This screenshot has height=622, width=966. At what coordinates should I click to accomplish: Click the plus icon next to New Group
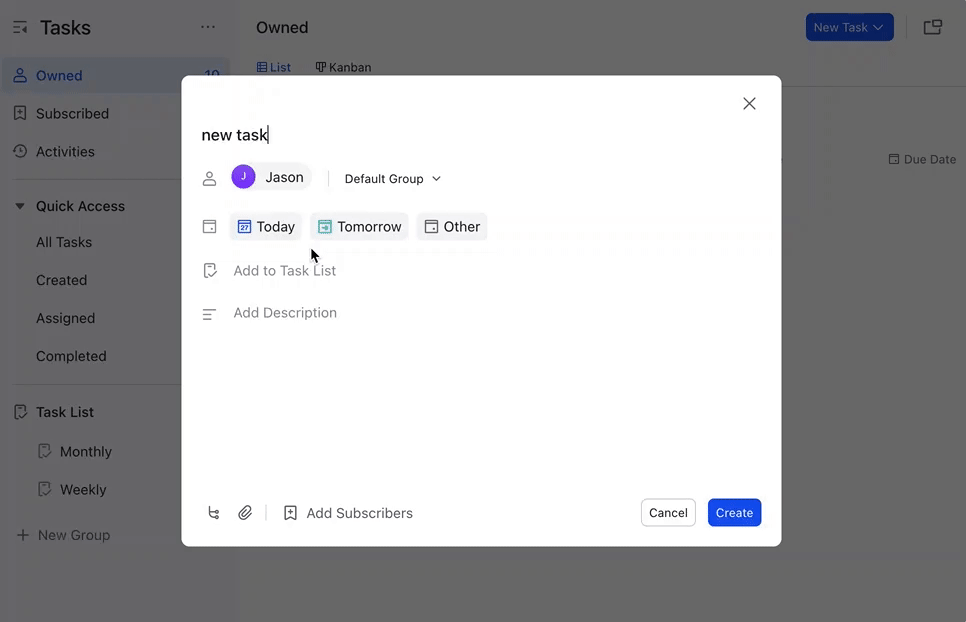pyautogui.click(x=22, y=534)
